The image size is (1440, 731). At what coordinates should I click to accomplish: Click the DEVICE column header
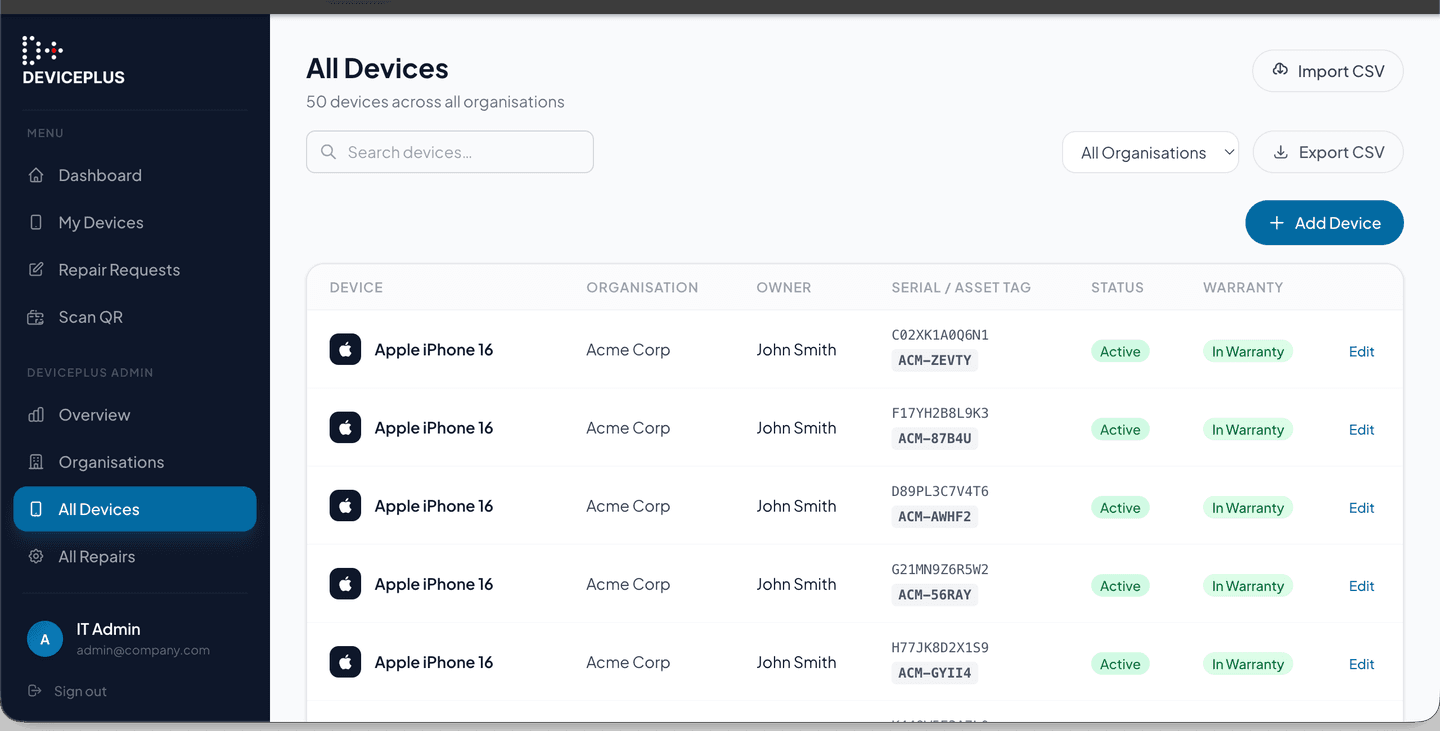356,287
